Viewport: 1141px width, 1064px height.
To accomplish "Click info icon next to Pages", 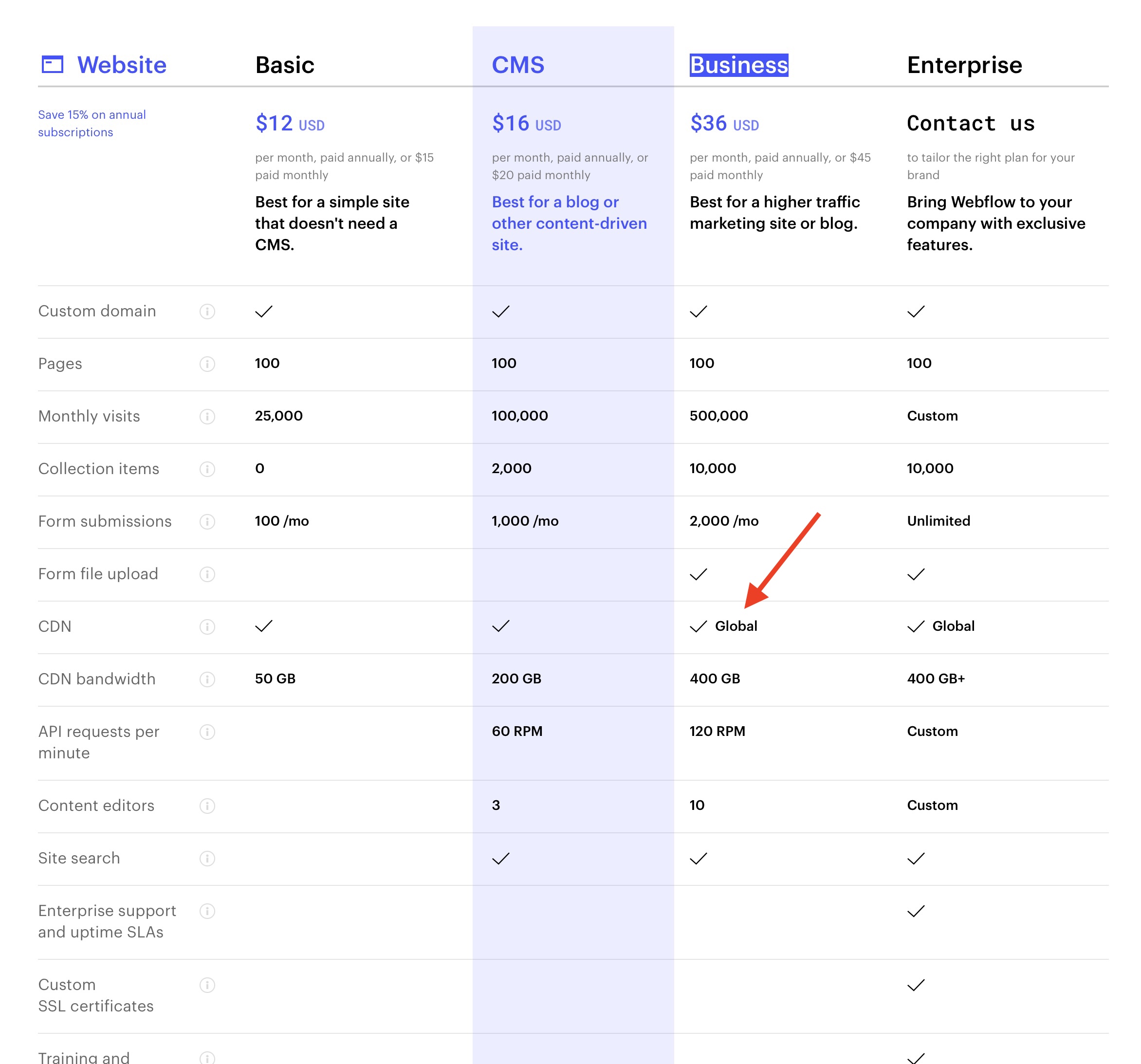I will pos(207,364).
